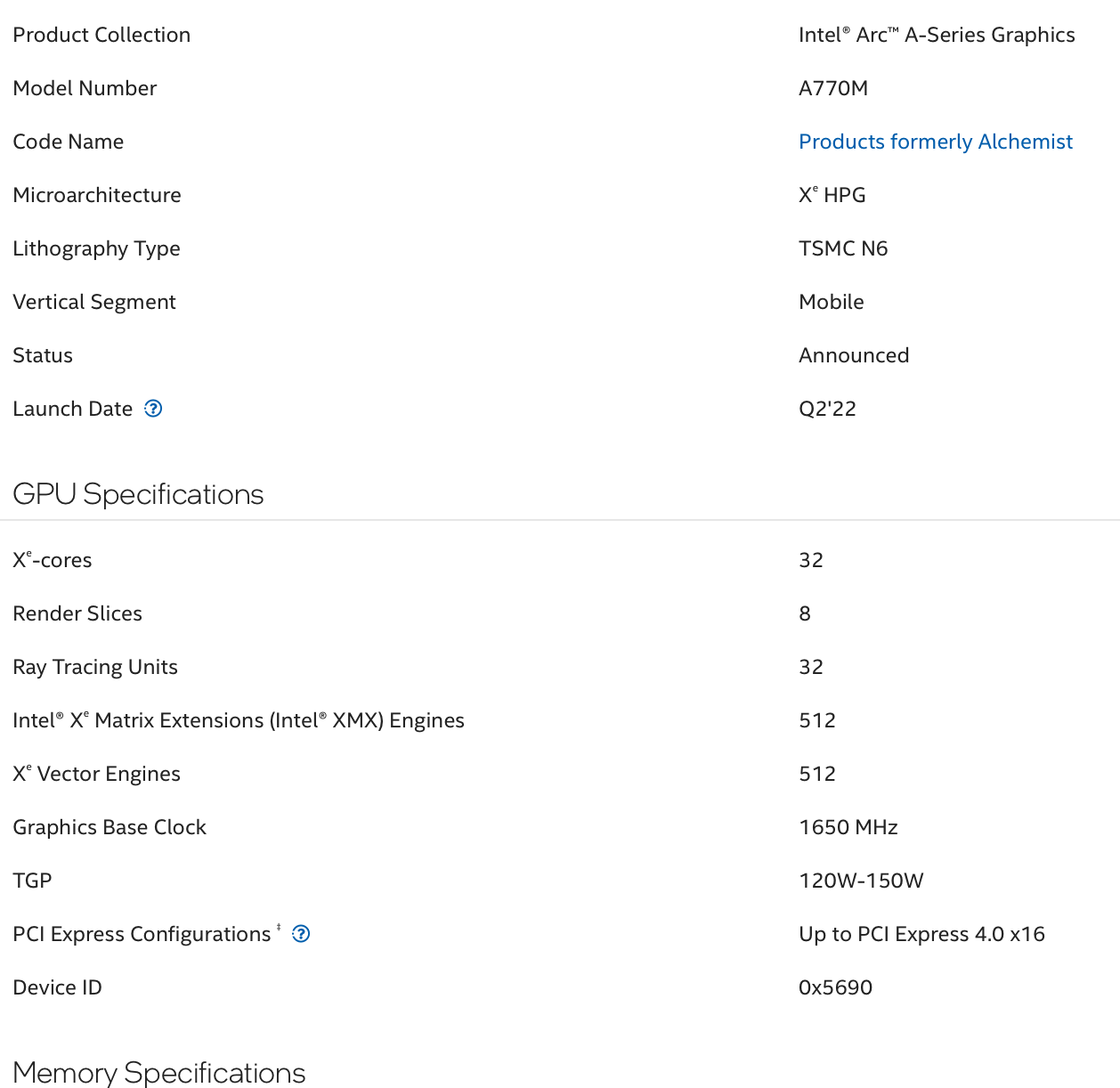This screenshot has width=1120, height=1088.
Task: Select the Launch Date label text
Action: [73, 409]
